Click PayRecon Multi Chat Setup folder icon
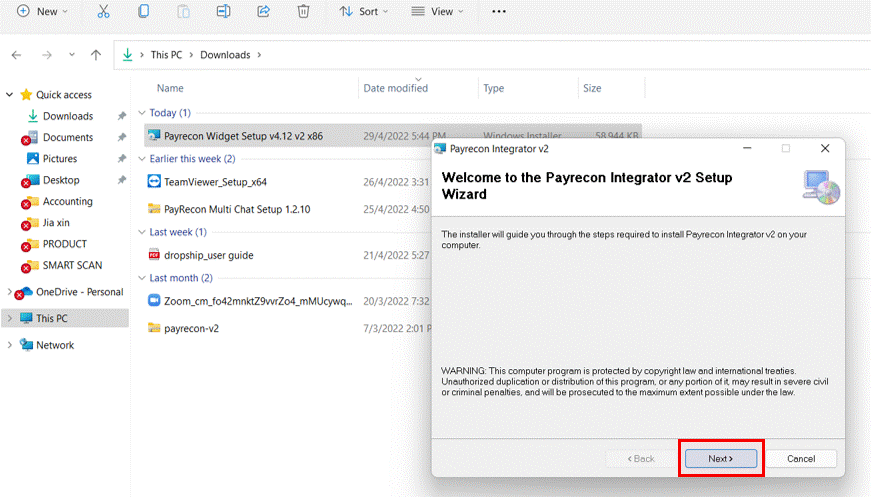This screenshot has width=871, height=497. 154,208
